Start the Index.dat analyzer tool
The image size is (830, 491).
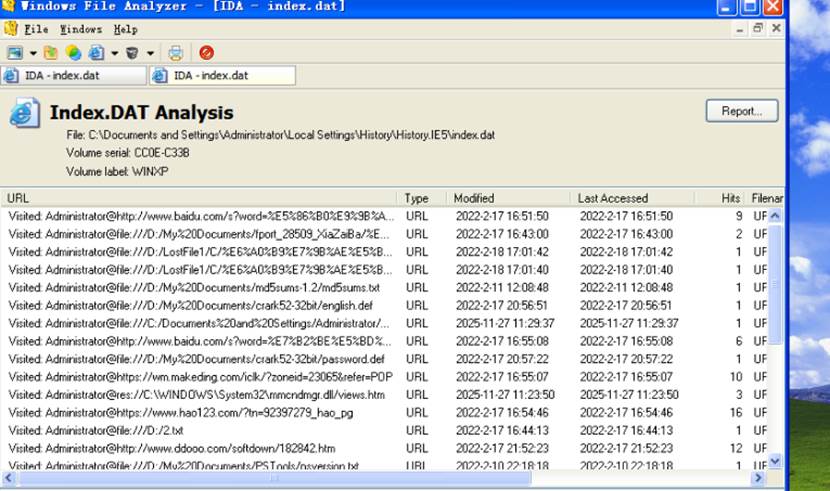tap(96, 53)
